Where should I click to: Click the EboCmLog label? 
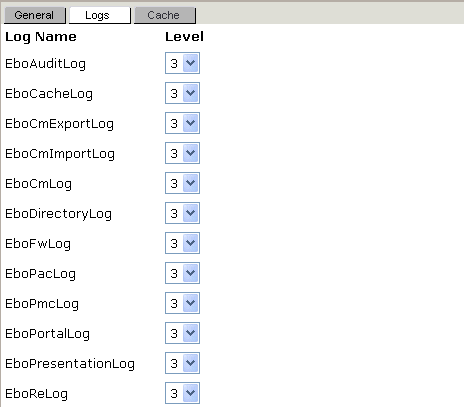38,184
